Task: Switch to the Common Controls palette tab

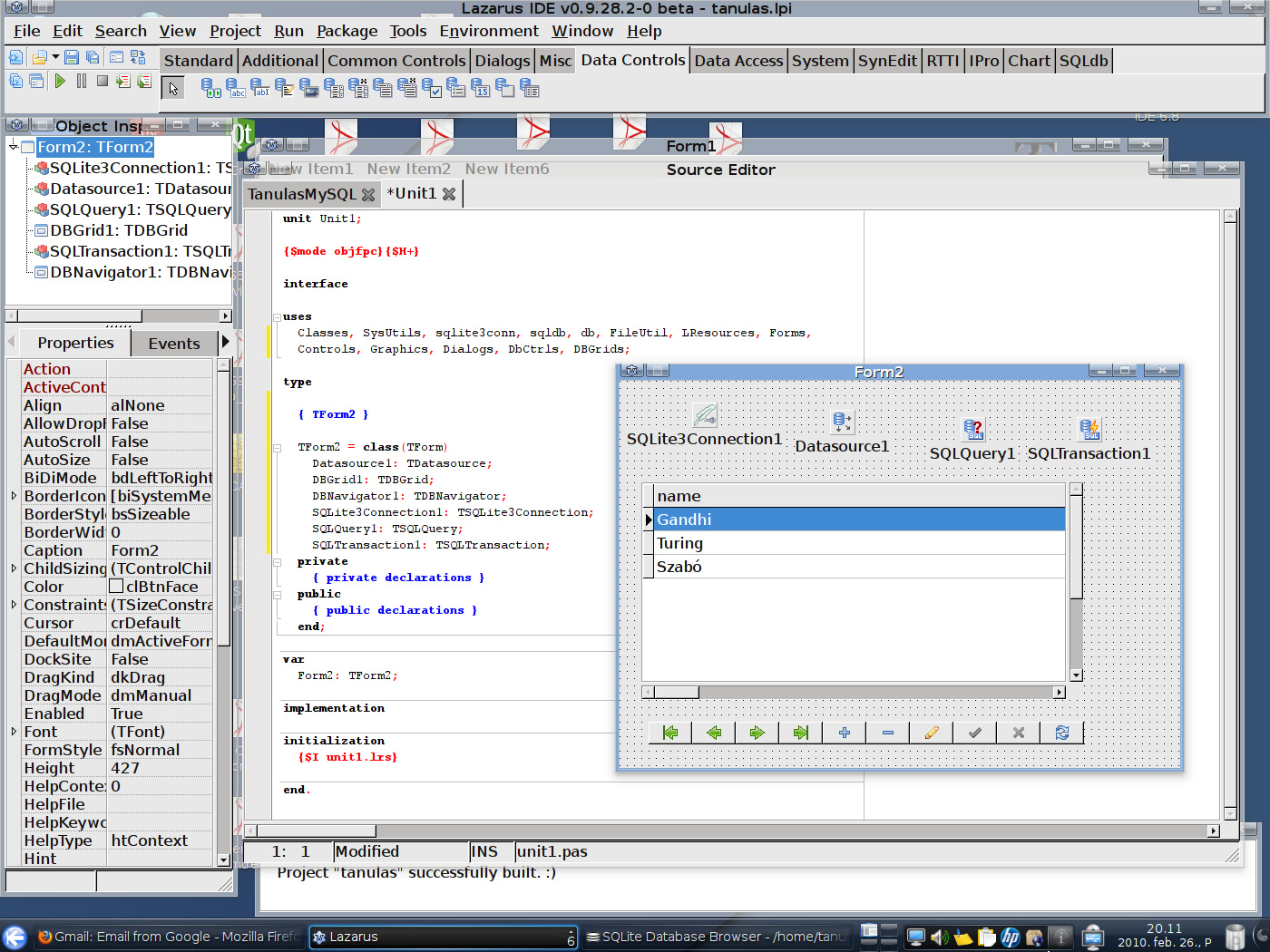Action: point(396,61)
